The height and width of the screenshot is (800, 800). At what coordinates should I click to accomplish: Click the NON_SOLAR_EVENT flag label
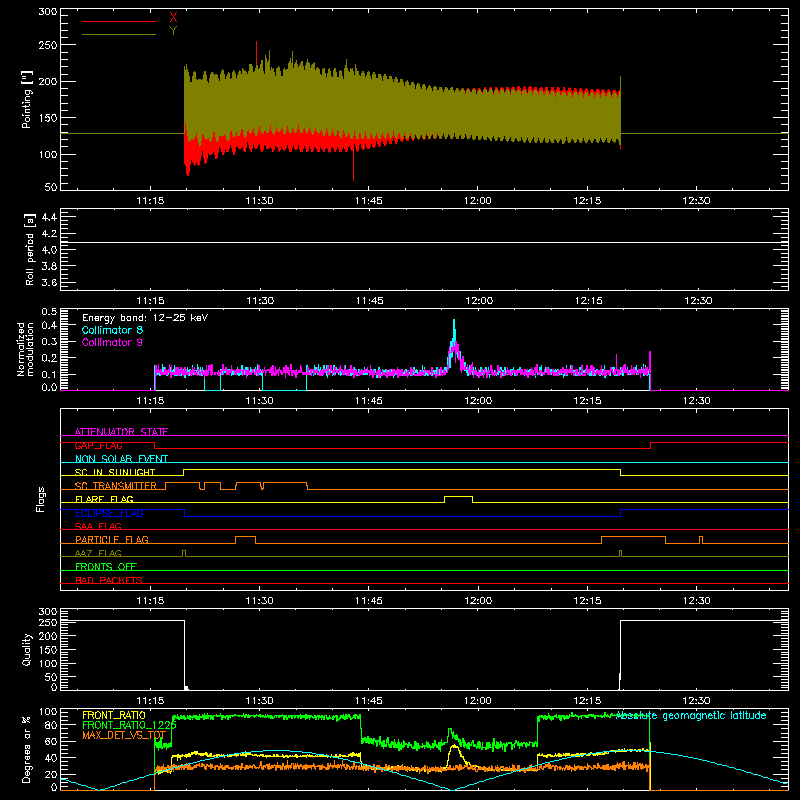(121, 459)
